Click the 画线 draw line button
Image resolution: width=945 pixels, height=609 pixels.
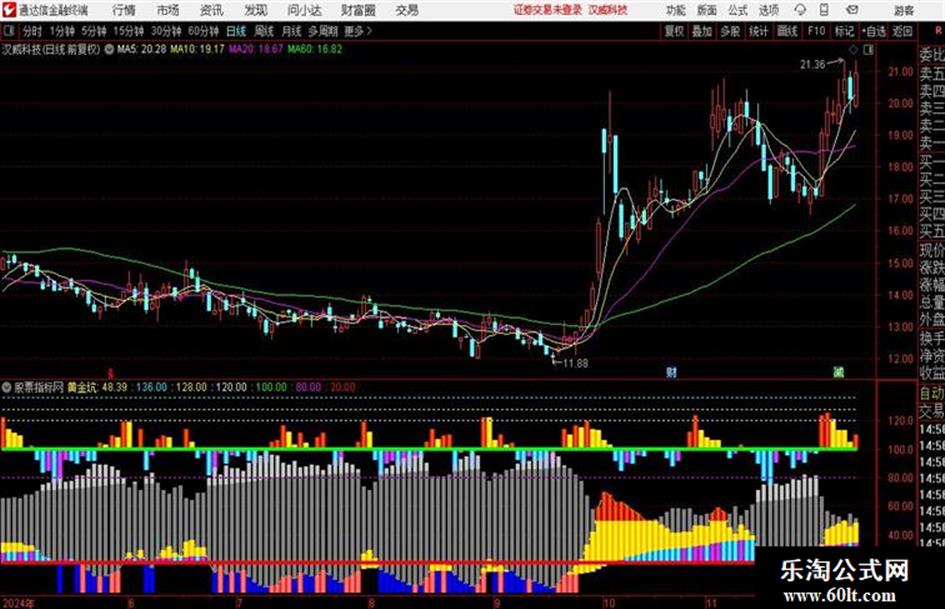pyautogui.click(x=787, y=31)
